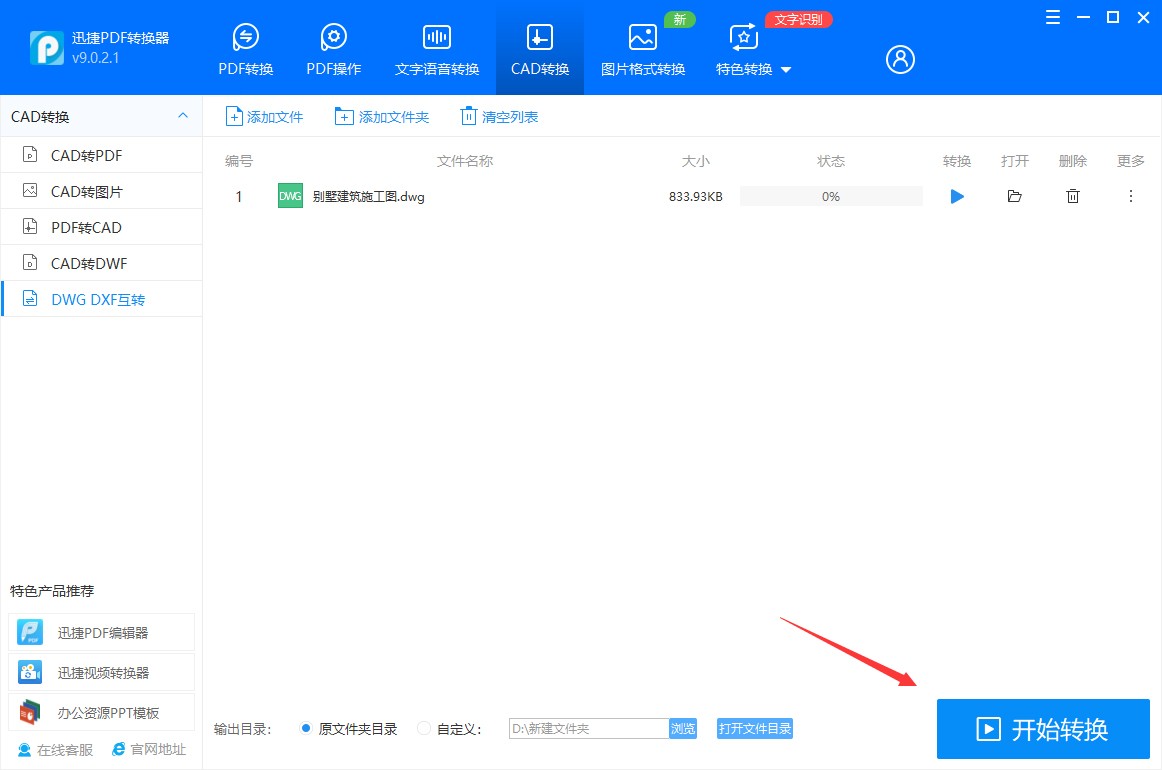Viewport: 1162px width, 770px height.
Task: Select the PDF转换 tab icon
Action: pos(245,37)
